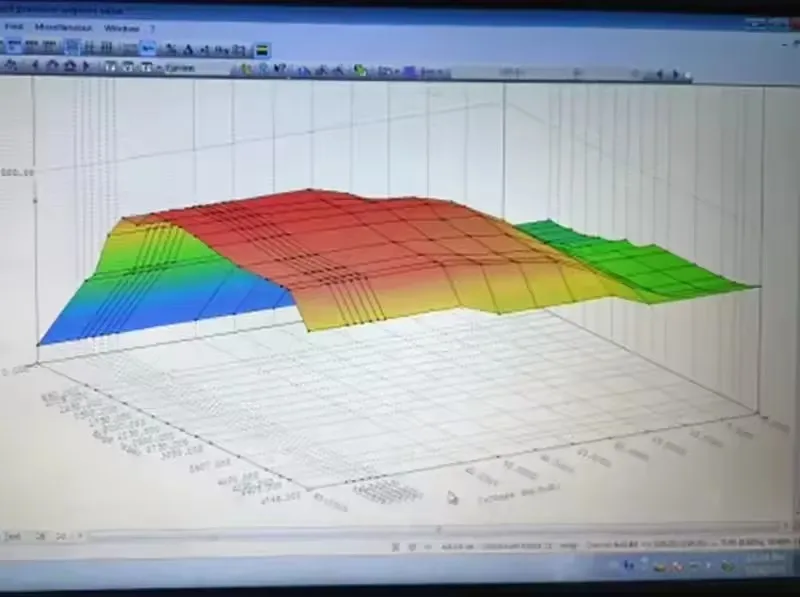This screenshot has height=597, width=800.
Task: Click the home navigation icon on the toolbar
Action: click(70, 70)
